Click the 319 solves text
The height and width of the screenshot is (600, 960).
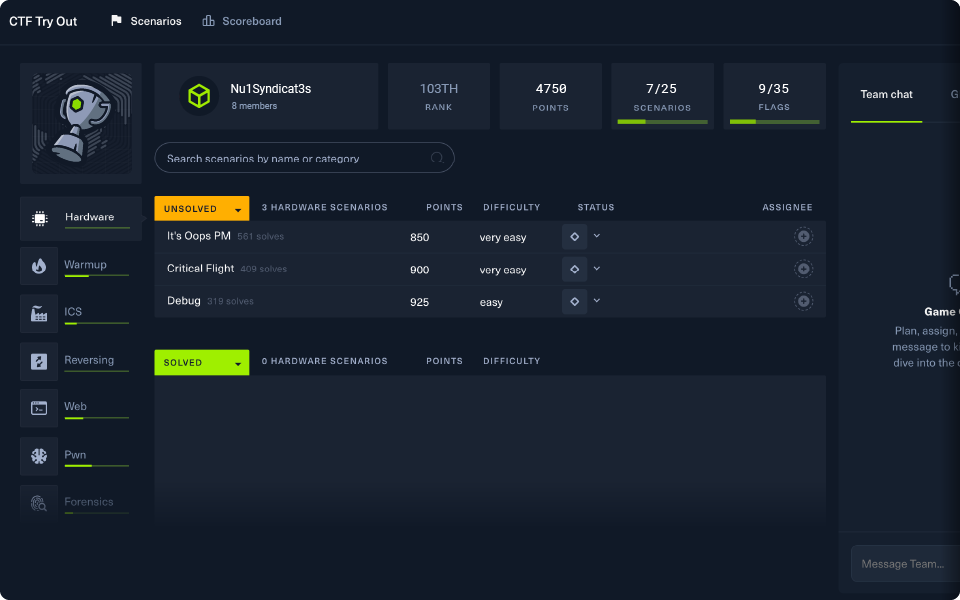pyautogui.click(x=230, y=301)
